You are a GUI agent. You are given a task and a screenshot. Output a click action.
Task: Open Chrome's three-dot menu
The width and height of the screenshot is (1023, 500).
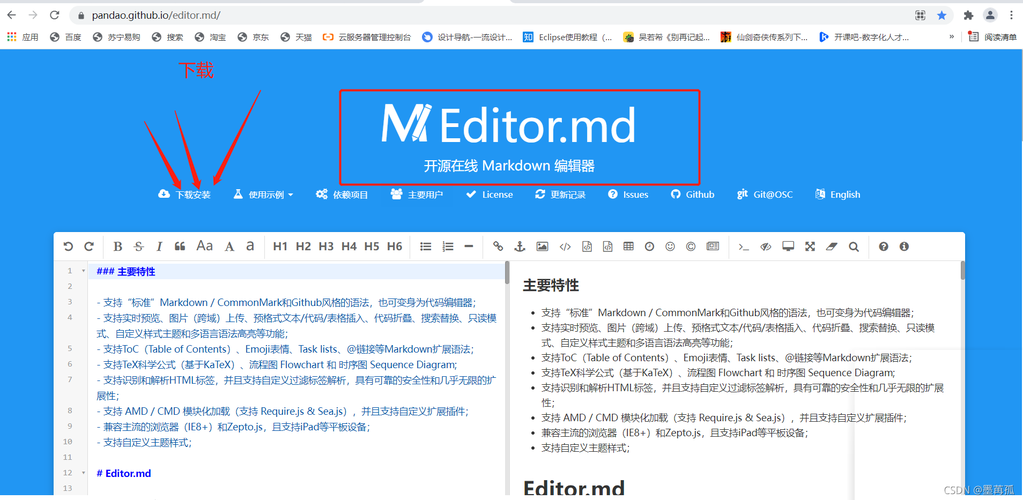[x=1011, y=15]
